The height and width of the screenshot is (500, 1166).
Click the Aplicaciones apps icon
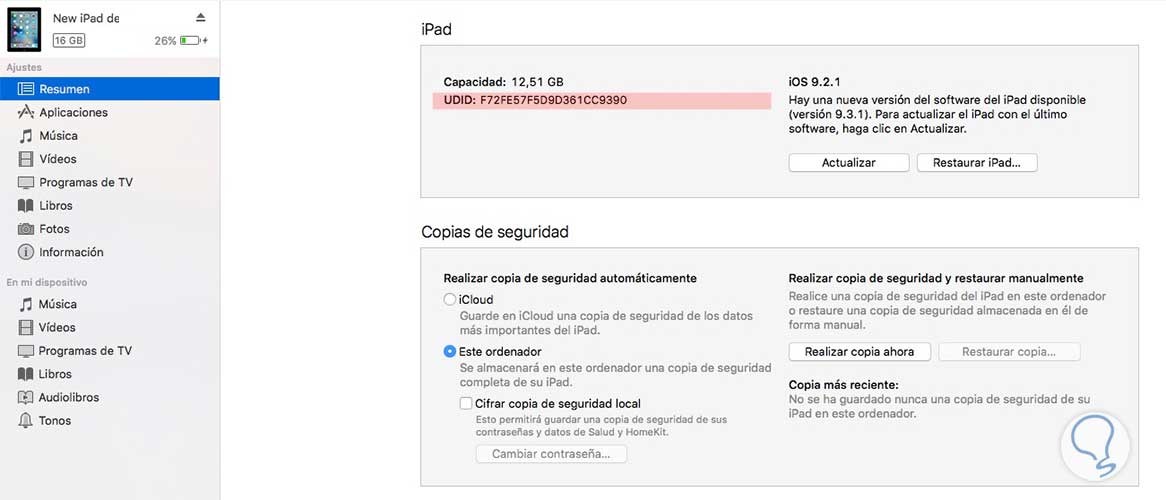coord(26,113)
